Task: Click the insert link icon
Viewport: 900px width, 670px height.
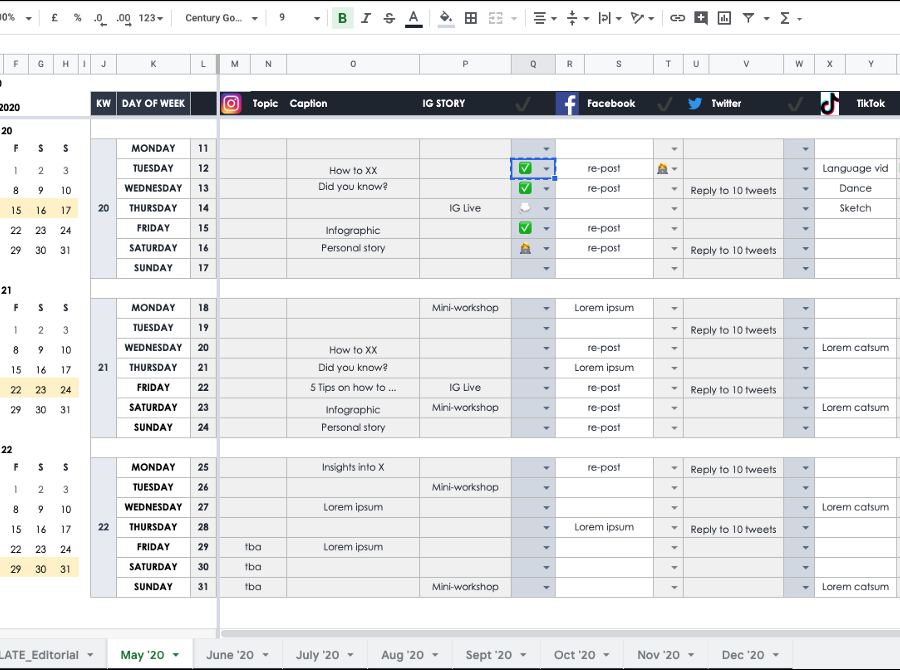Action: click(677, 18)
